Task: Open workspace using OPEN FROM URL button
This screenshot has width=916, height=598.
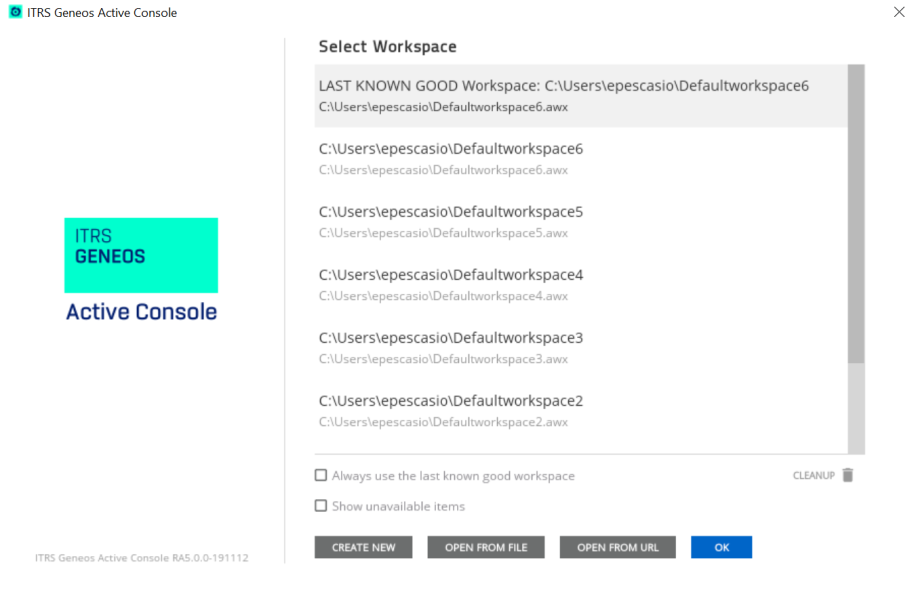Action: pyautogui.click(x=618, y=547)
